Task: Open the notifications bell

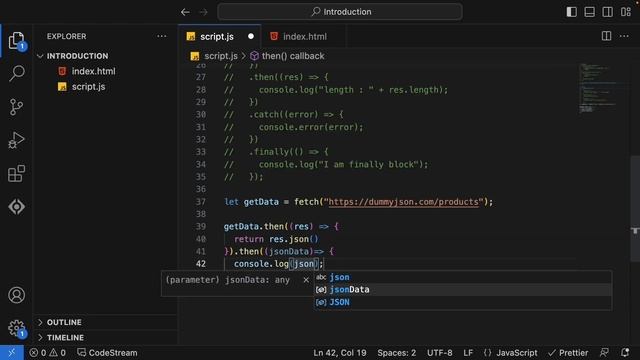Action: [625, 353]
